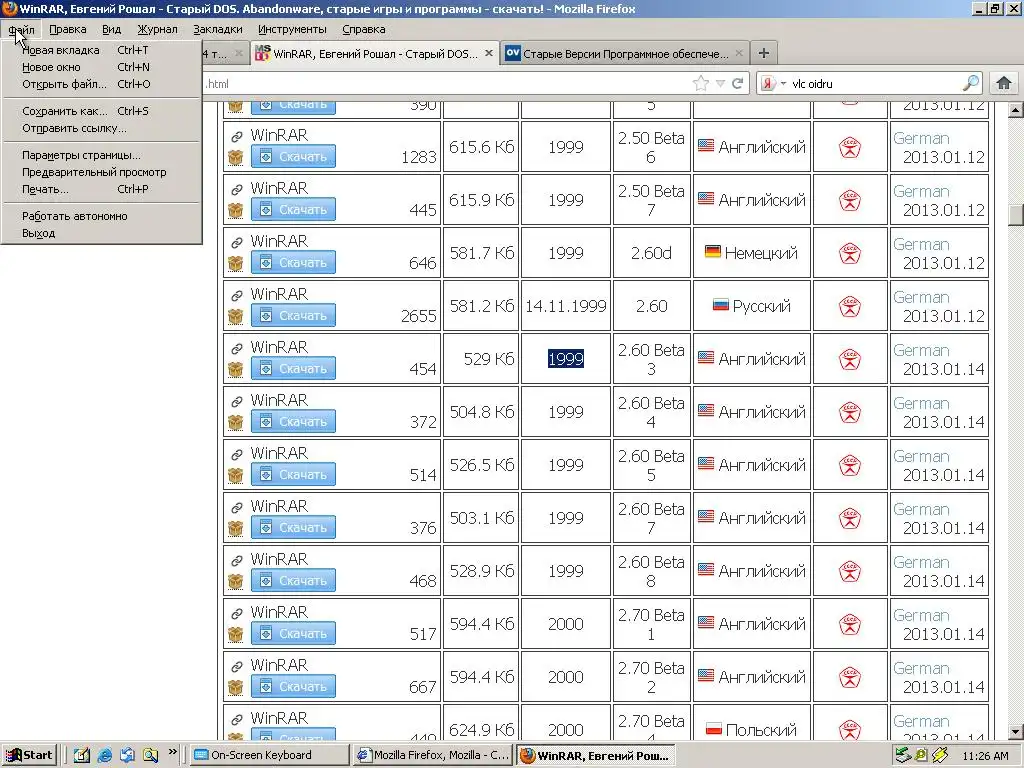Click link icon in 2.50 Beta 6 row
The image size is (1024, 768).
point(236,136)
